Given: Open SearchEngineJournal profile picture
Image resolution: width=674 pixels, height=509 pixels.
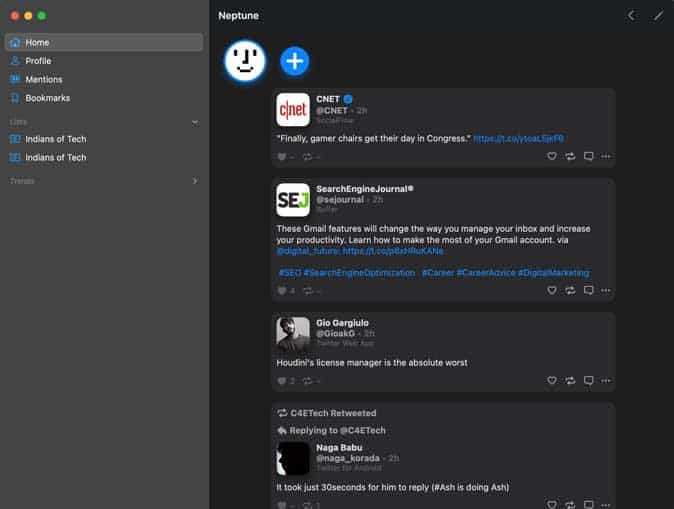Looking at the screenshot, I should point(293,200).
